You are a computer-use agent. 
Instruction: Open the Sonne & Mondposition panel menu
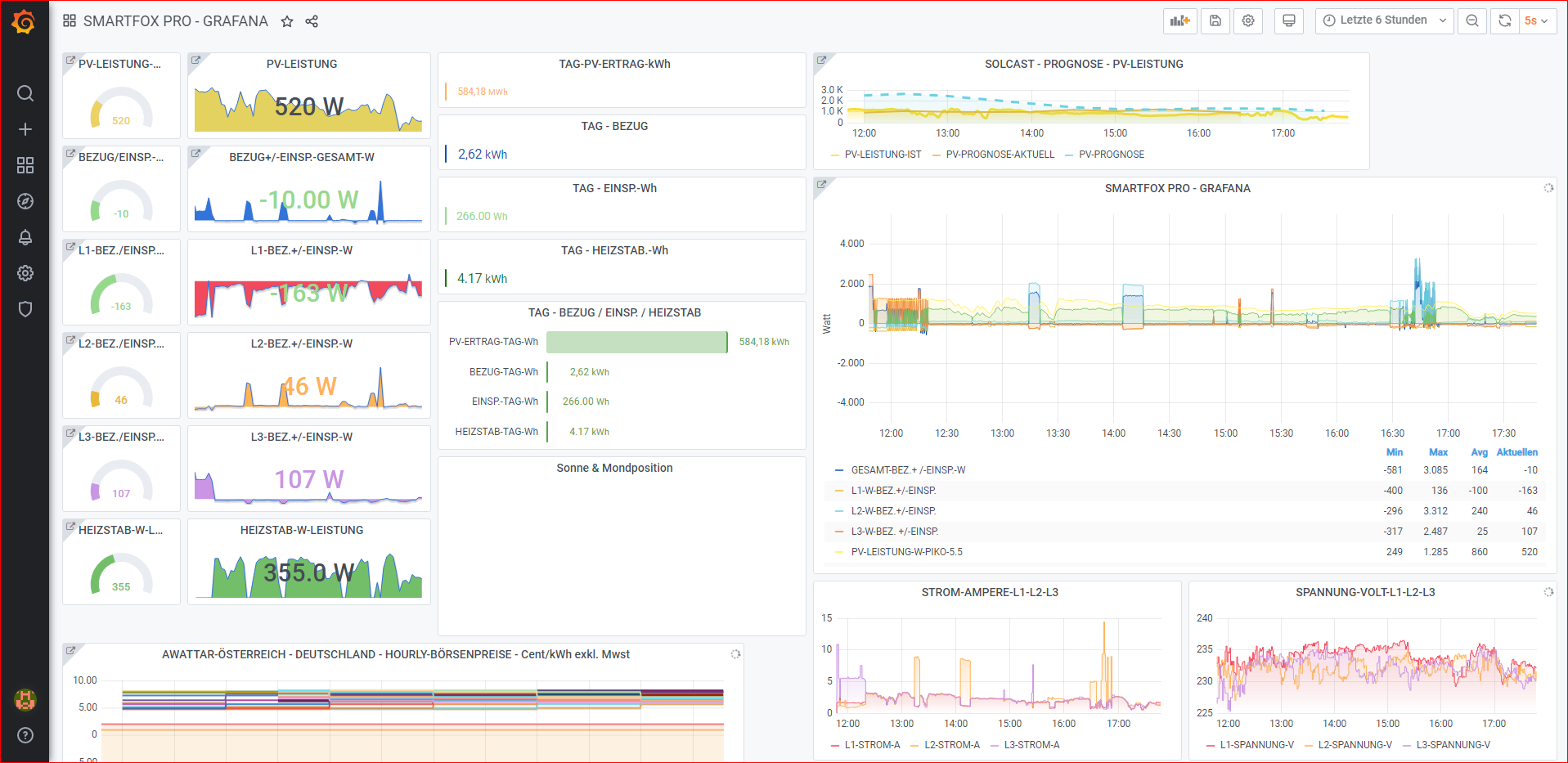click(x=614, y=468)
